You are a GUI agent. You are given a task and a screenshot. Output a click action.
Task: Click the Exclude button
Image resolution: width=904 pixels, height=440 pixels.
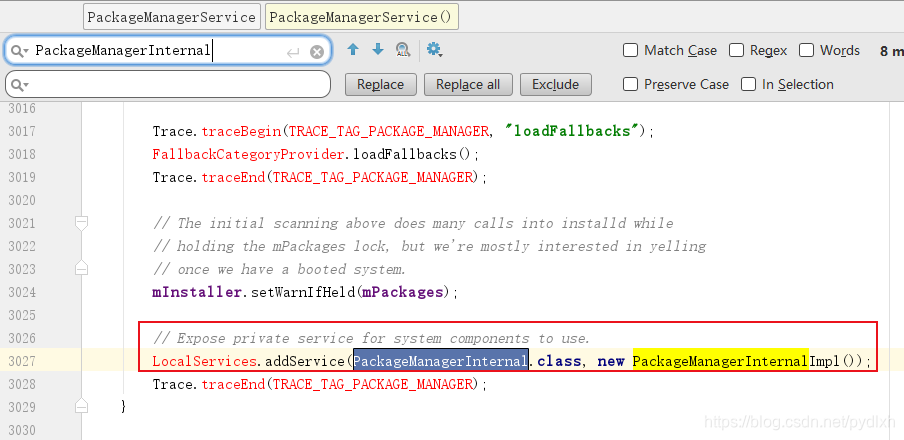pos(555,84)
